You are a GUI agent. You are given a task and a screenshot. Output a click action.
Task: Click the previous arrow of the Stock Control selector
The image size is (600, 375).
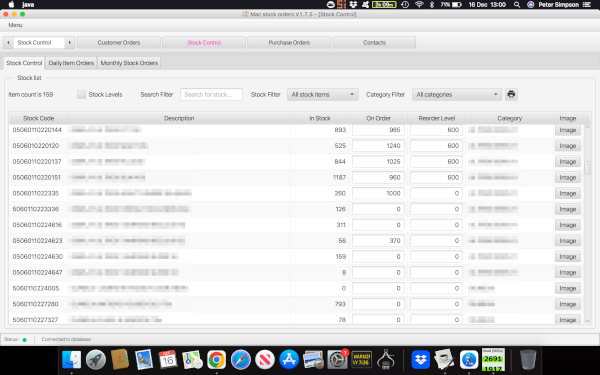pyautogui.click(x=8, y=42)
